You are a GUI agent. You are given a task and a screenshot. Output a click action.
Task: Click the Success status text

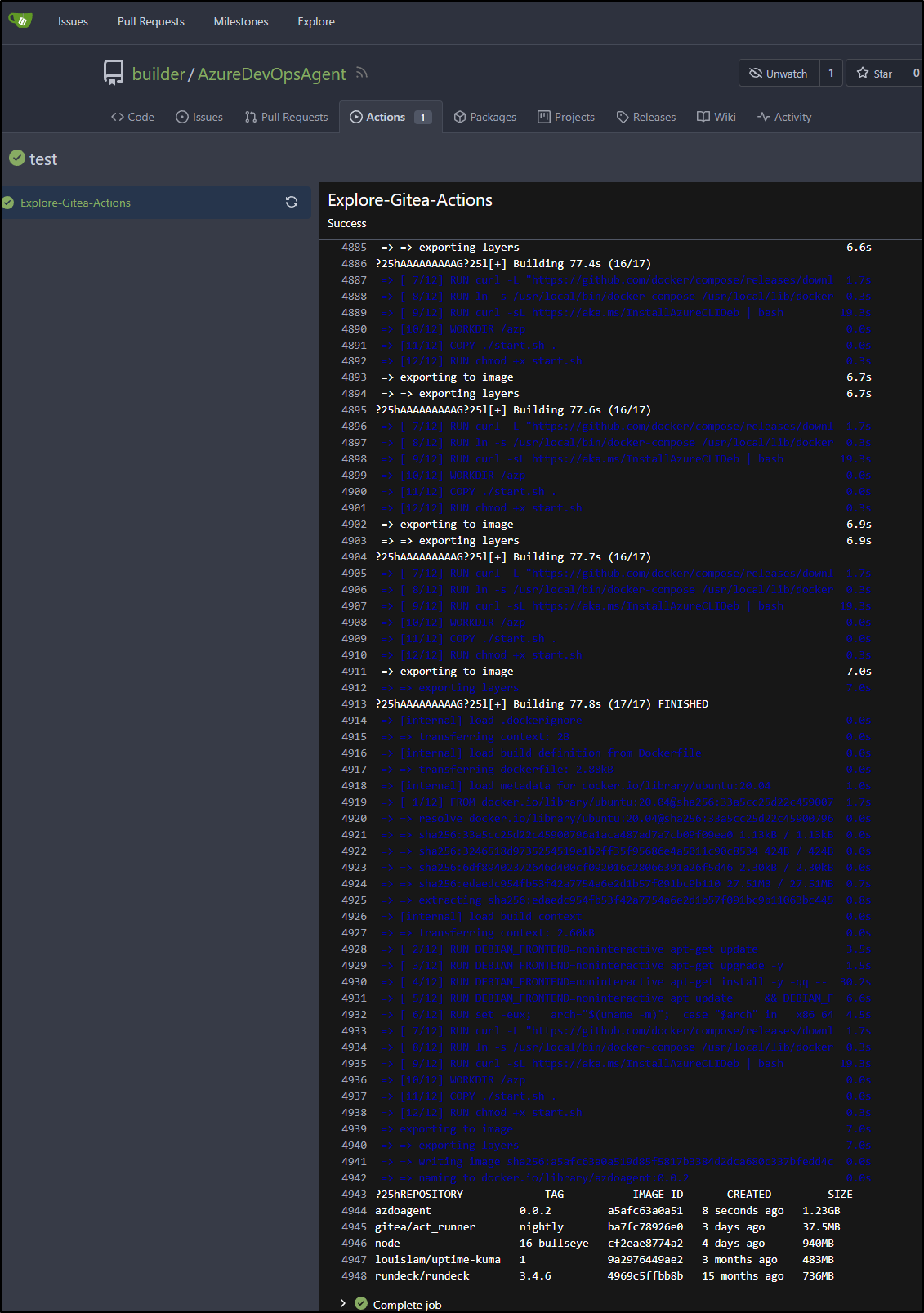click(x=347, y=223)
